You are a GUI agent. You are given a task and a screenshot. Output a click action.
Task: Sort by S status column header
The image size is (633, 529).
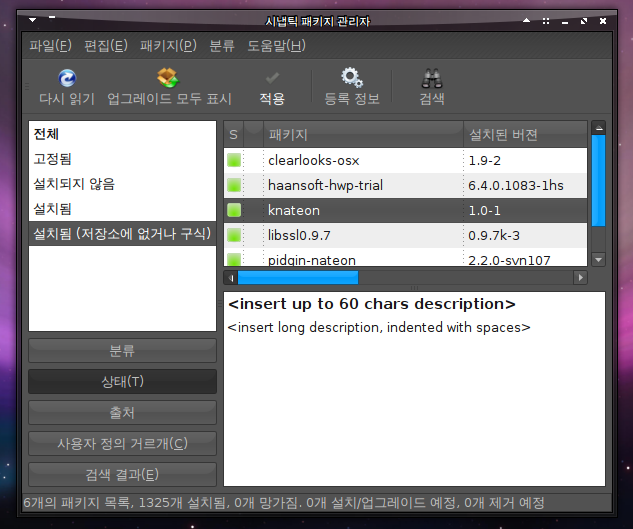(x=233, y=134)
